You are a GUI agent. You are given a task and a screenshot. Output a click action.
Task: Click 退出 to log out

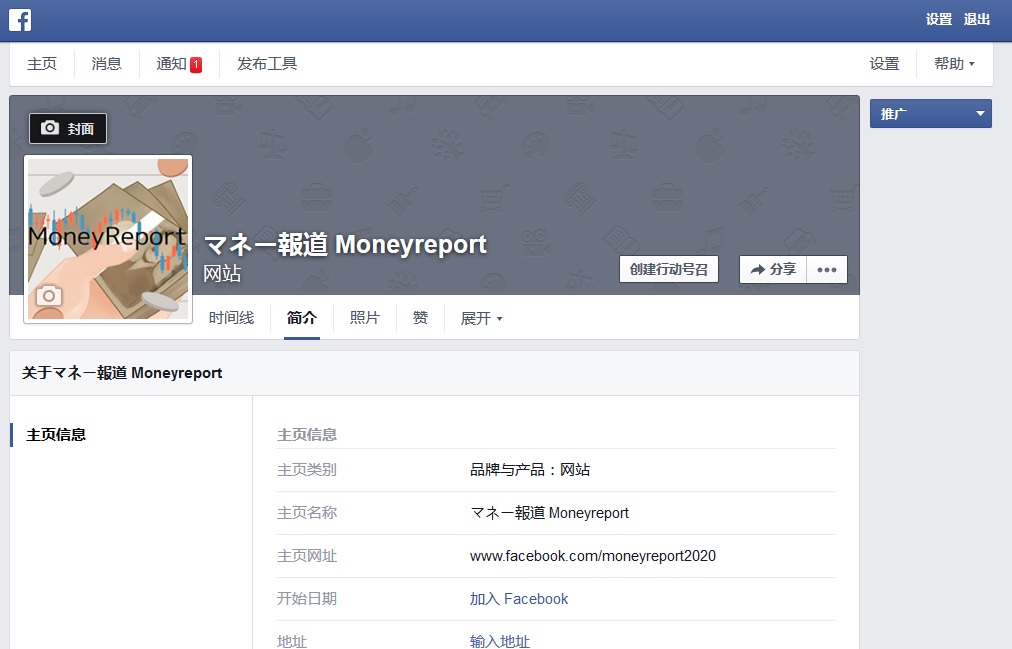point(977,19)
